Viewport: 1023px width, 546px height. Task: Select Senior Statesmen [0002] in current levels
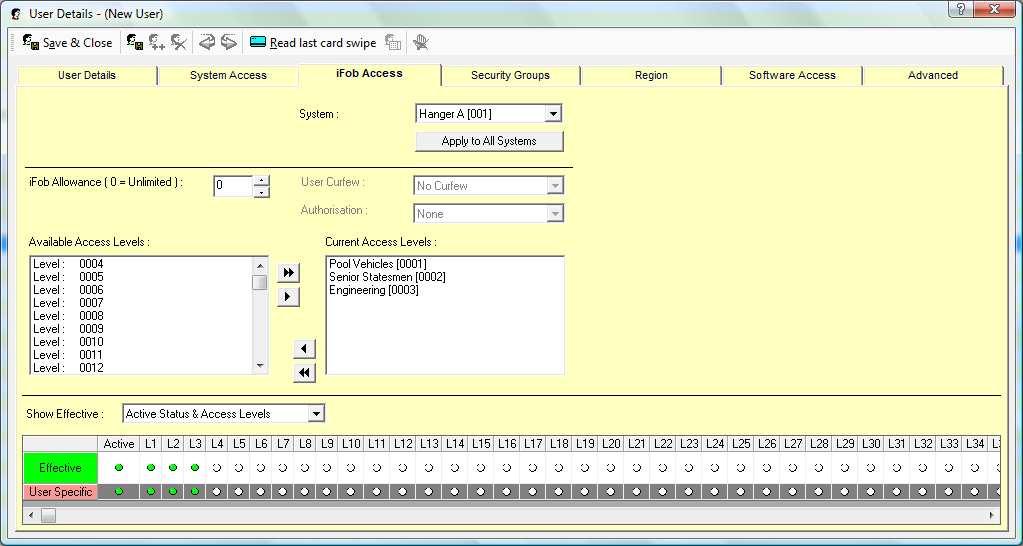pyautogui.click(x=388, y=277)
